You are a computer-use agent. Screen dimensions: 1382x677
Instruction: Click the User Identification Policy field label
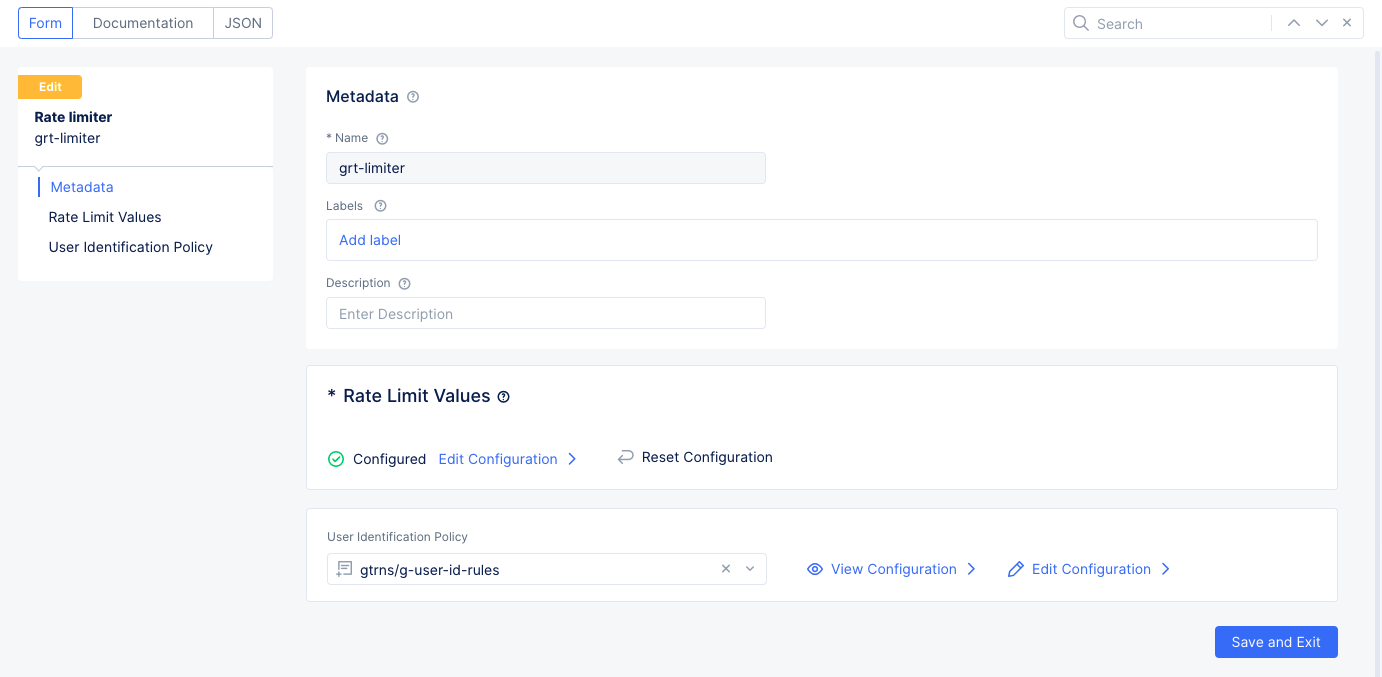coord(397,537)
